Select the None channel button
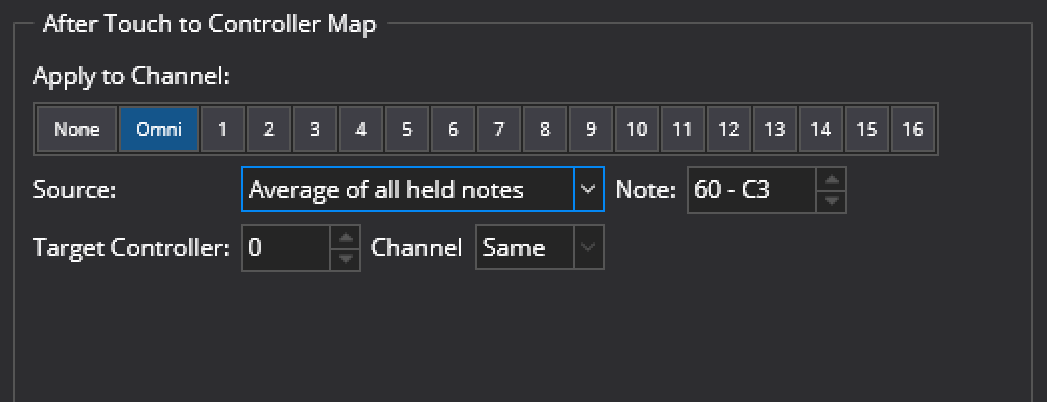 (77, 130)
